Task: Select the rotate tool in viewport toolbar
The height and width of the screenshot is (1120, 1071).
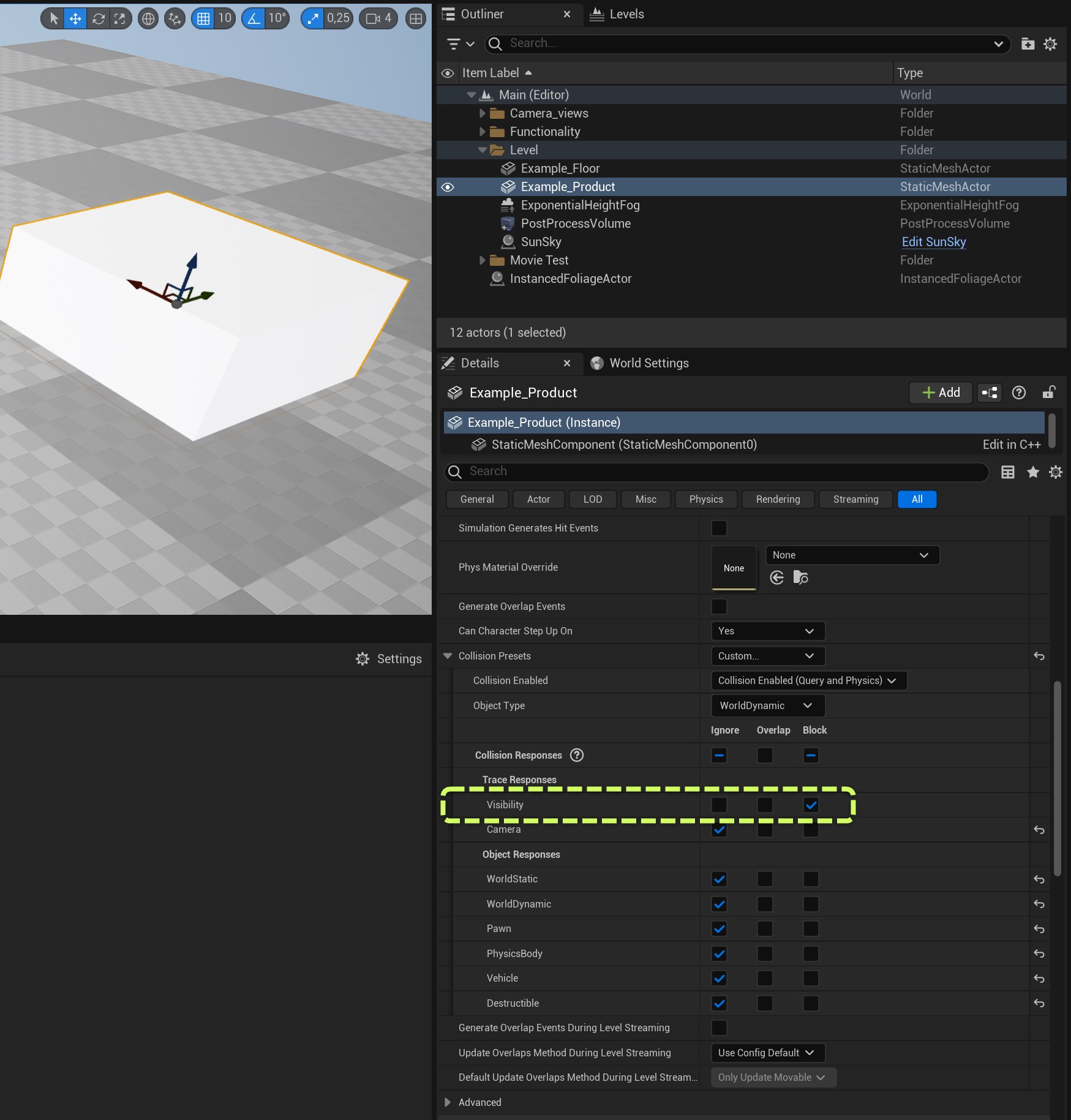Action: click(98, 18)
